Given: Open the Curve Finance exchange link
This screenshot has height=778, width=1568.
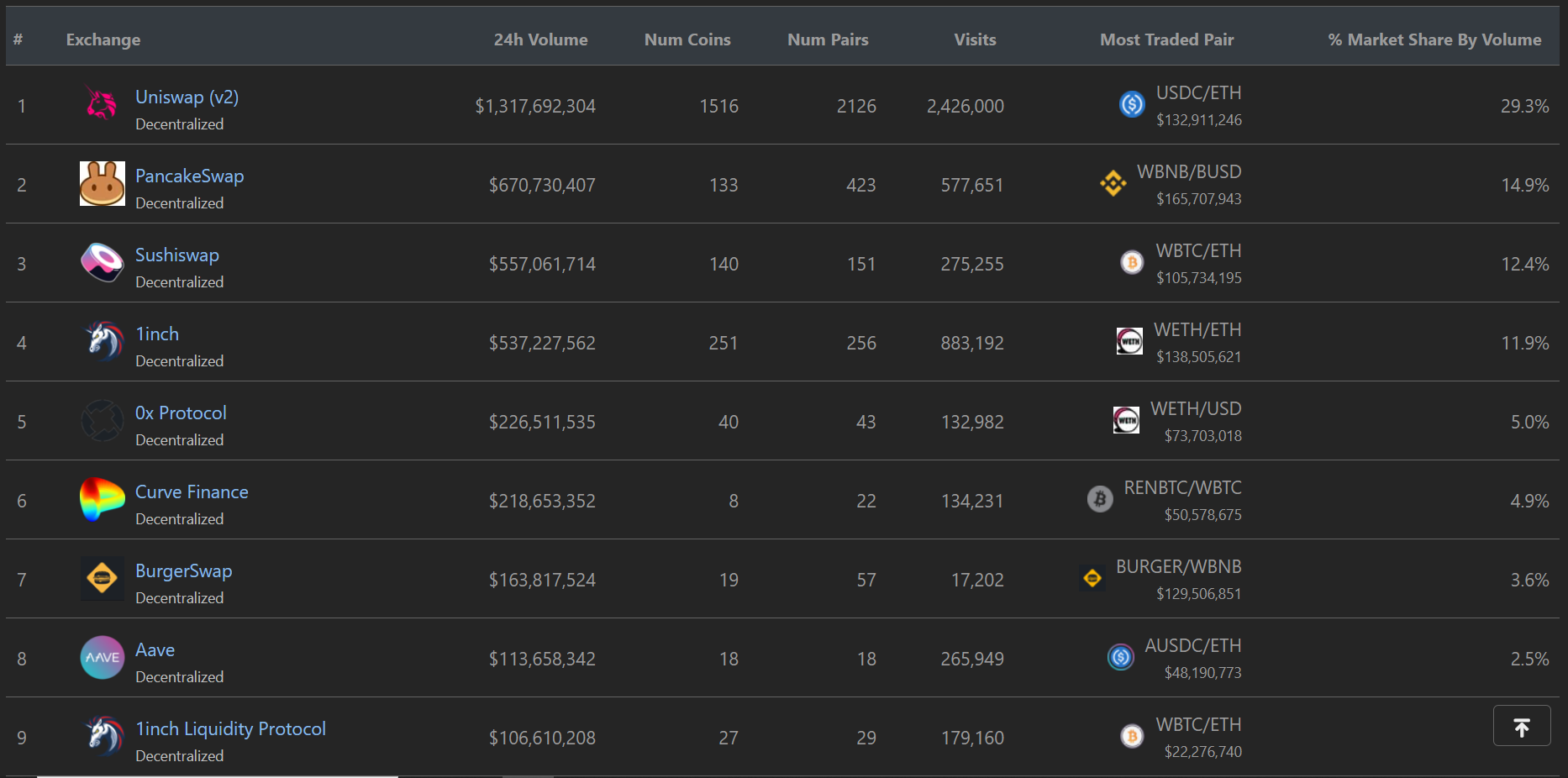Looking at the screenshot, I should coord(192,492).
